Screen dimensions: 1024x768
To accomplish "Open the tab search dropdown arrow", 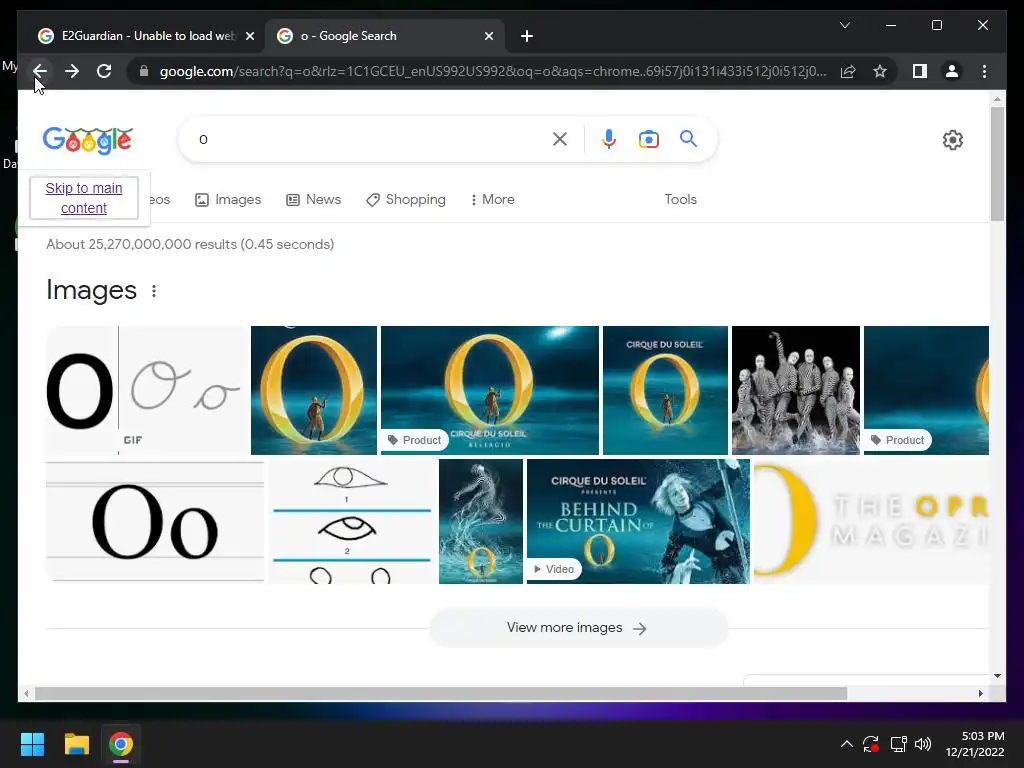I will click(x=844, y=25).
